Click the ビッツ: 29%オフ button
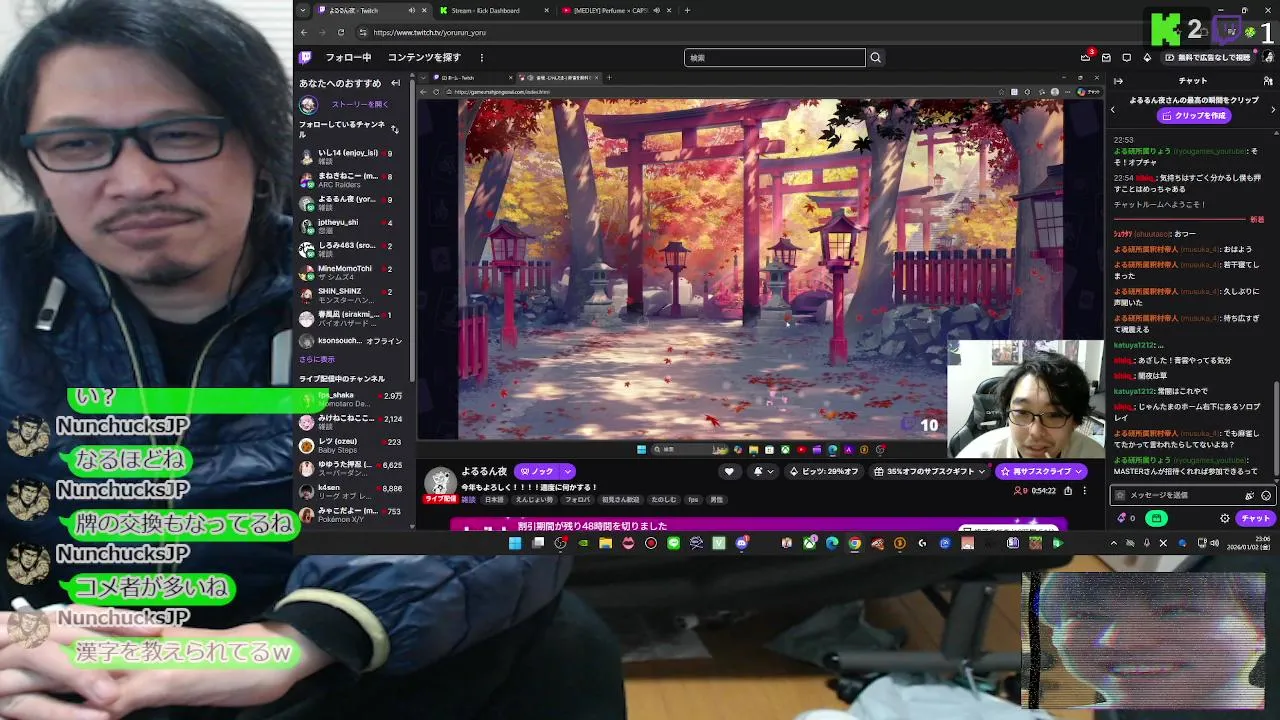Screen dimensions: 1280x720 (824, 471)
